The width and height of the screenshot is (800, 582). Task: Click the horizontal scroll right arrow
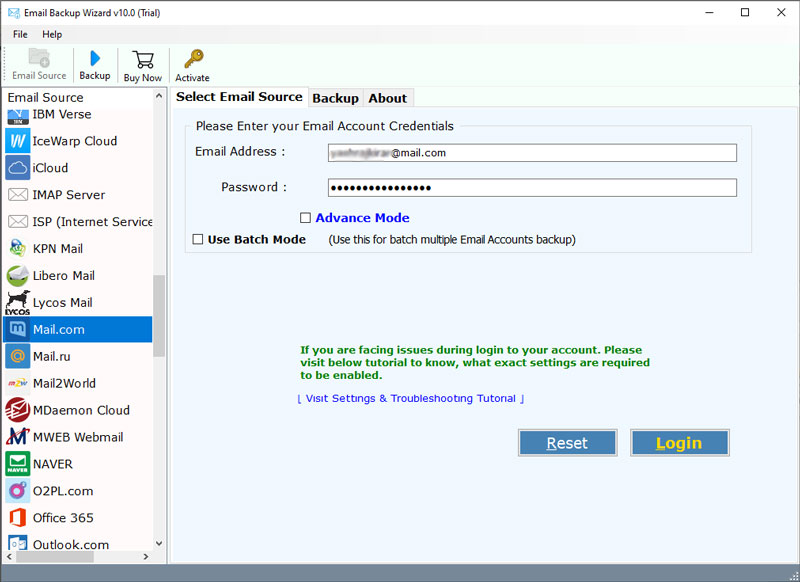pyautogui.click(x=146, y=556)
